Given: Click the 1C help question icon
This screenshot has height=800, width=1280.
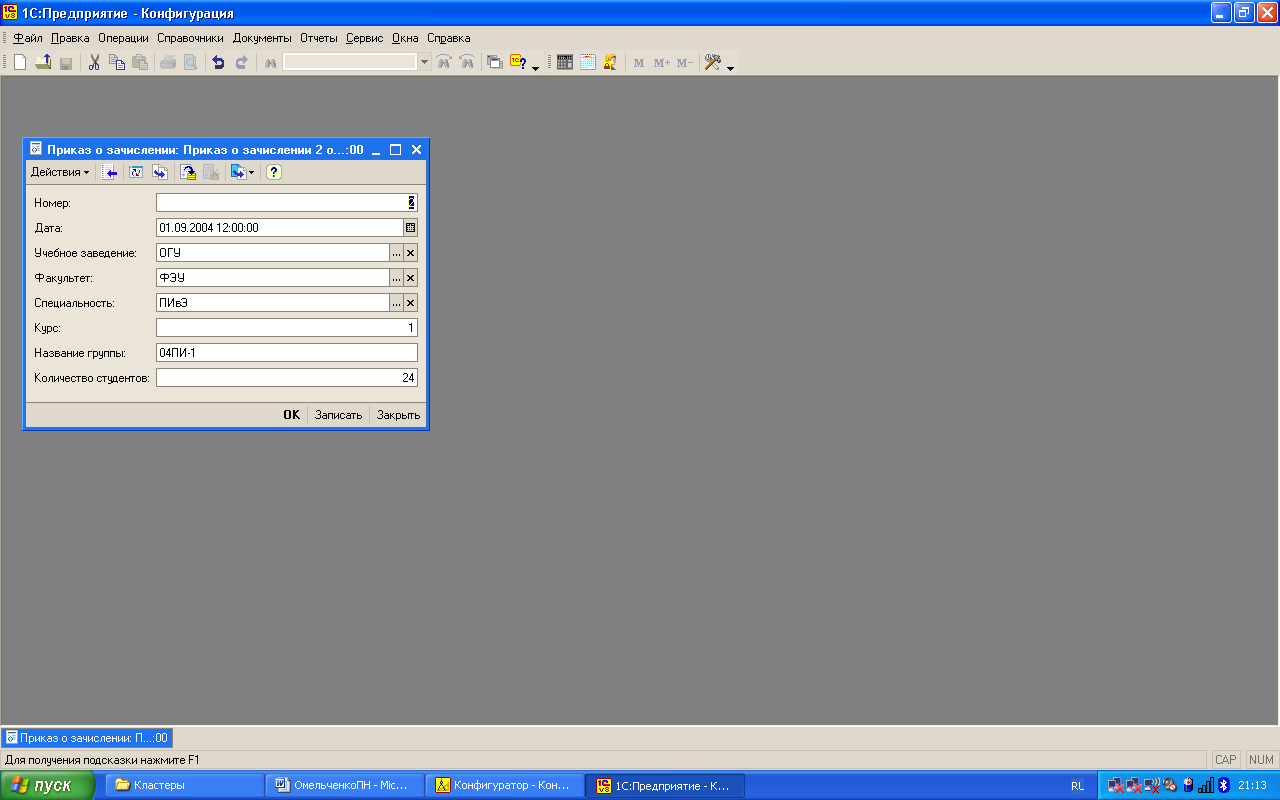Looking at the screenshot, I should (518, 62).
